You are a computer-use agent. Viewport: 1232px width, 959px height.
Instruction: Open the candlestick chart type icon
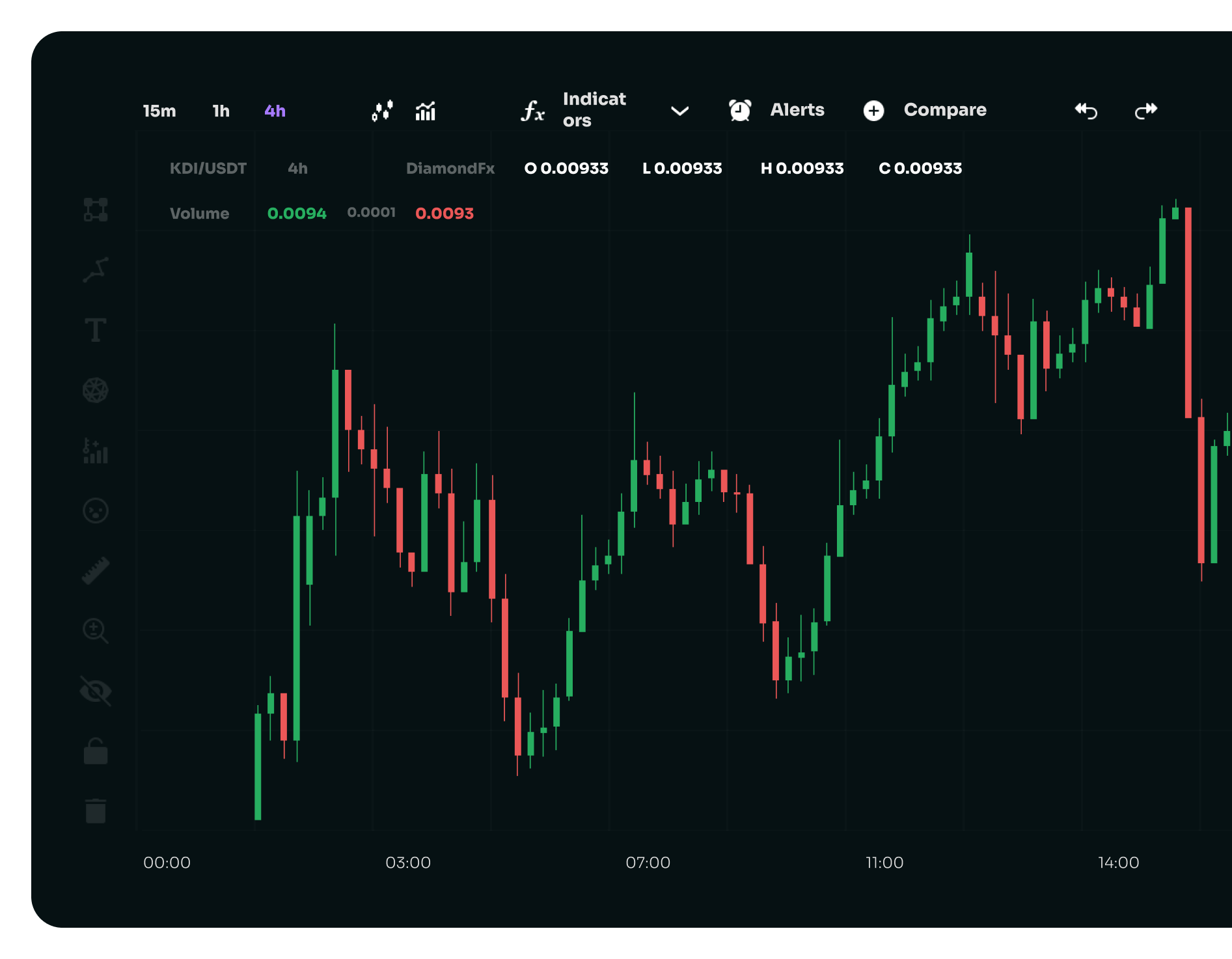(382, 111)
